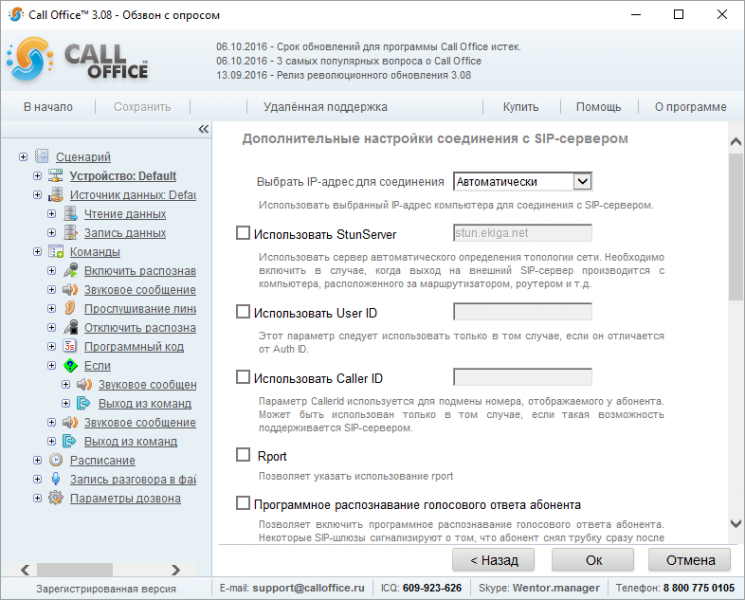Viewport: 745px width, 600px height.
Task: Open the Выбрать IP-адрес dropdown
Action: click(x=582, y=181)
